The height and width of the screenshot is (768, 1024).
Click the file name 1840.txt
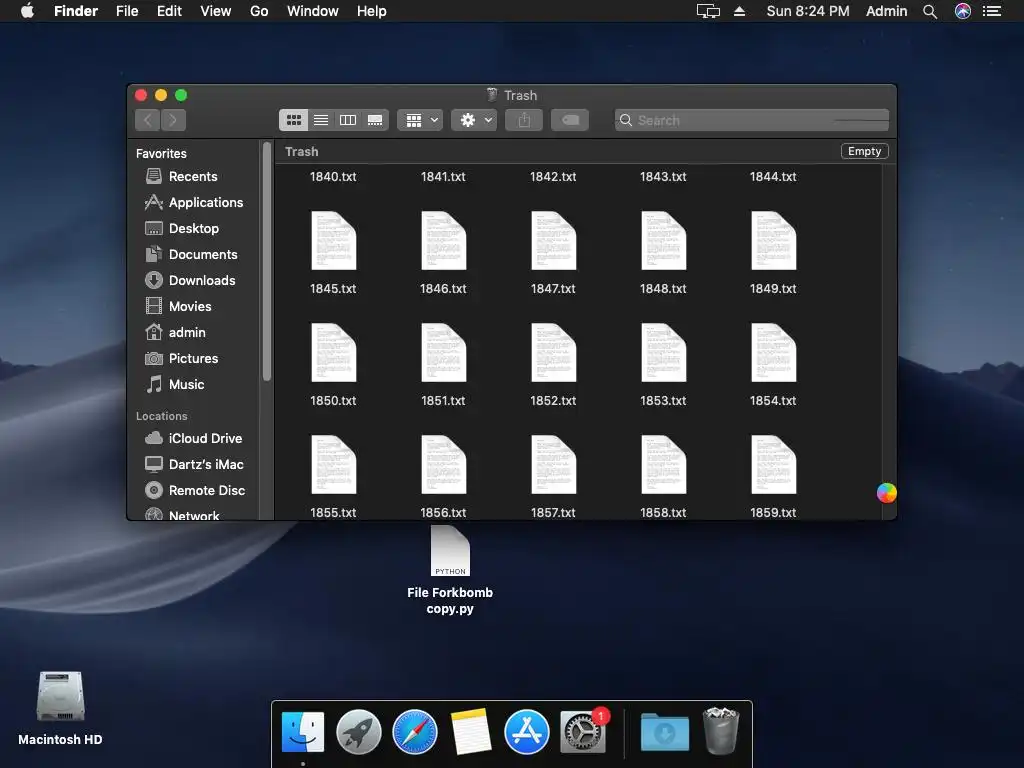tap(333, 176)
